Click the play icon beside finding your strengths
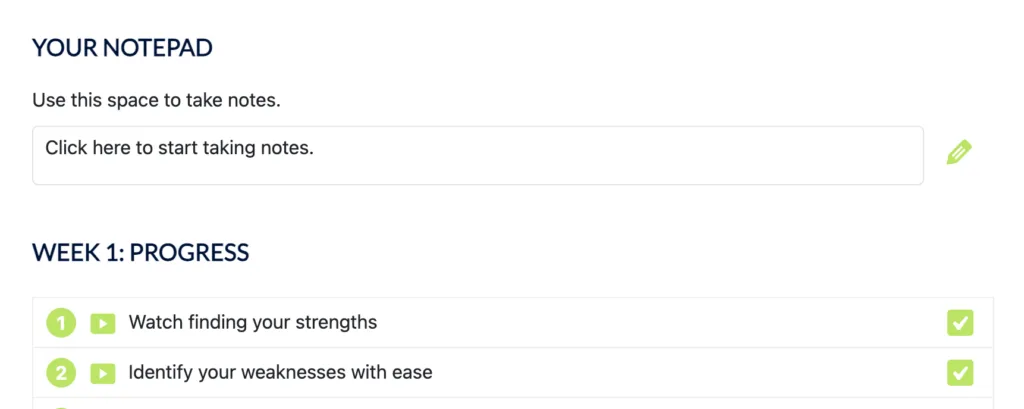Image resolution: width=1024 pixels, height=409 pixels. click(102, 323)
